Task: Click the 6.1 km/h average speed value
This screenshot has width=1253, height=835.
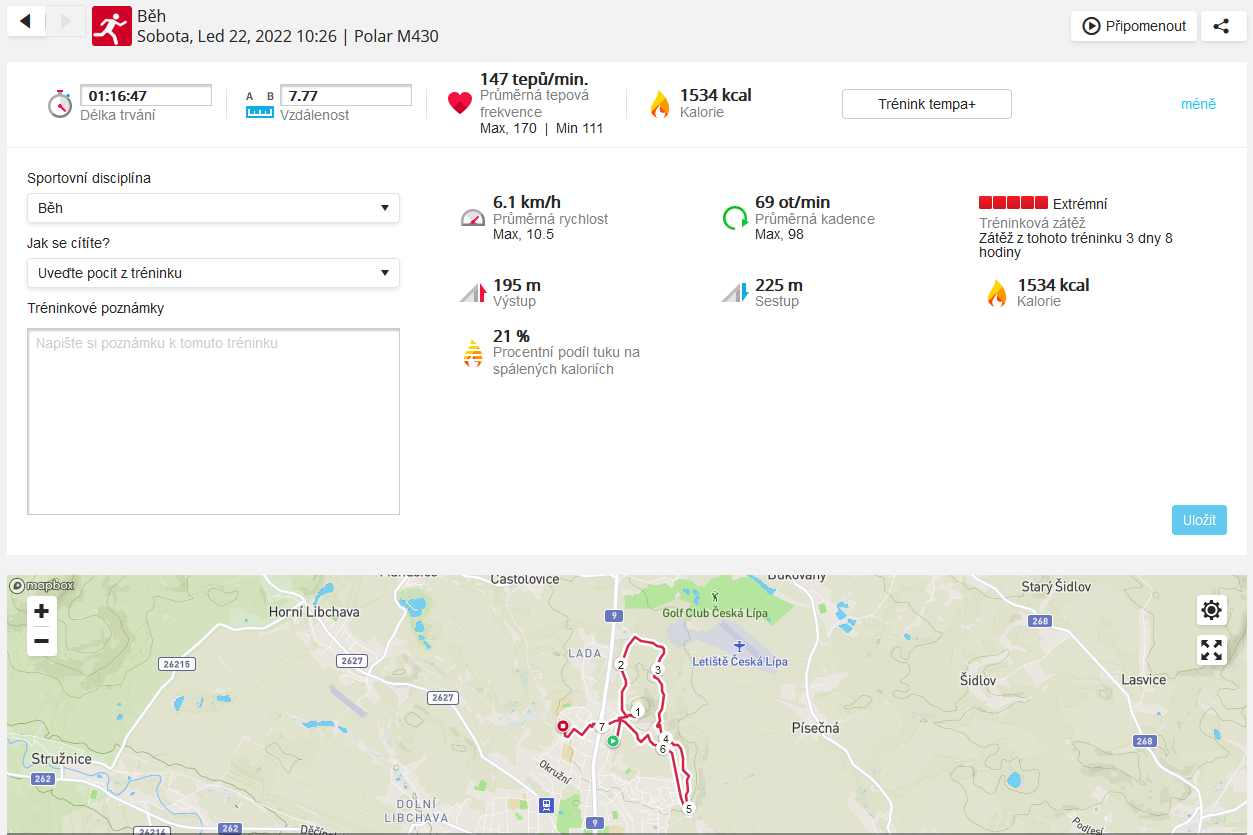Action: coord(527,202)
